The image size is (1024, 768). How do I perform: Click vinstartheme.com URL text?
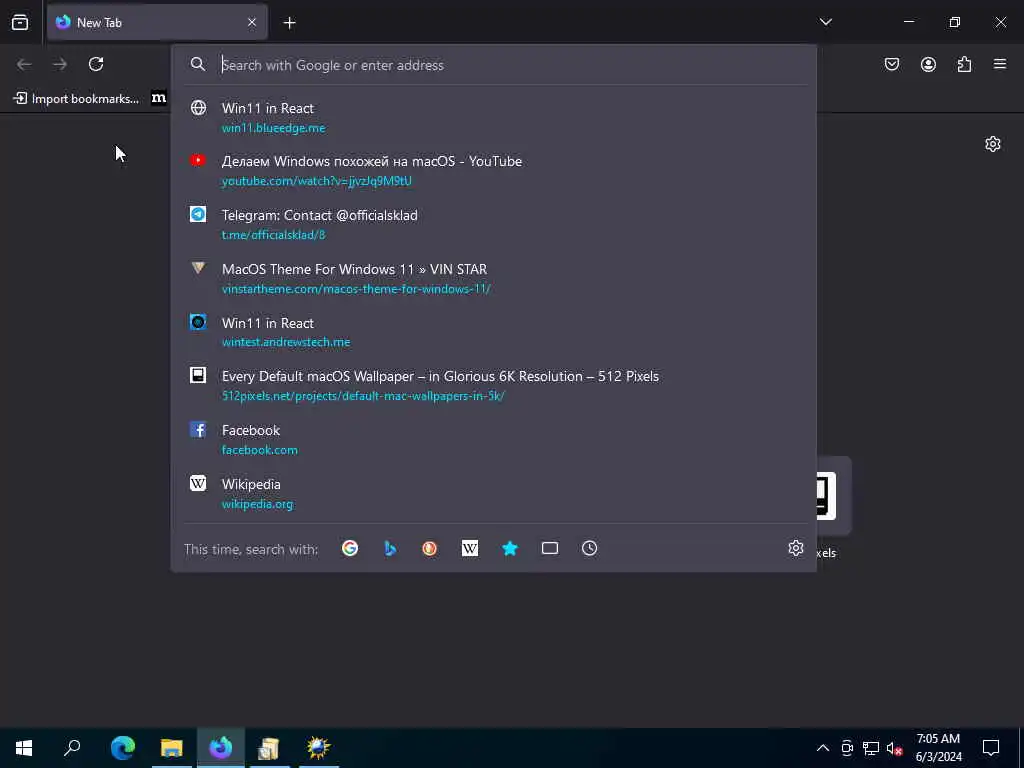pyautogui.click(x=356, y=289)
